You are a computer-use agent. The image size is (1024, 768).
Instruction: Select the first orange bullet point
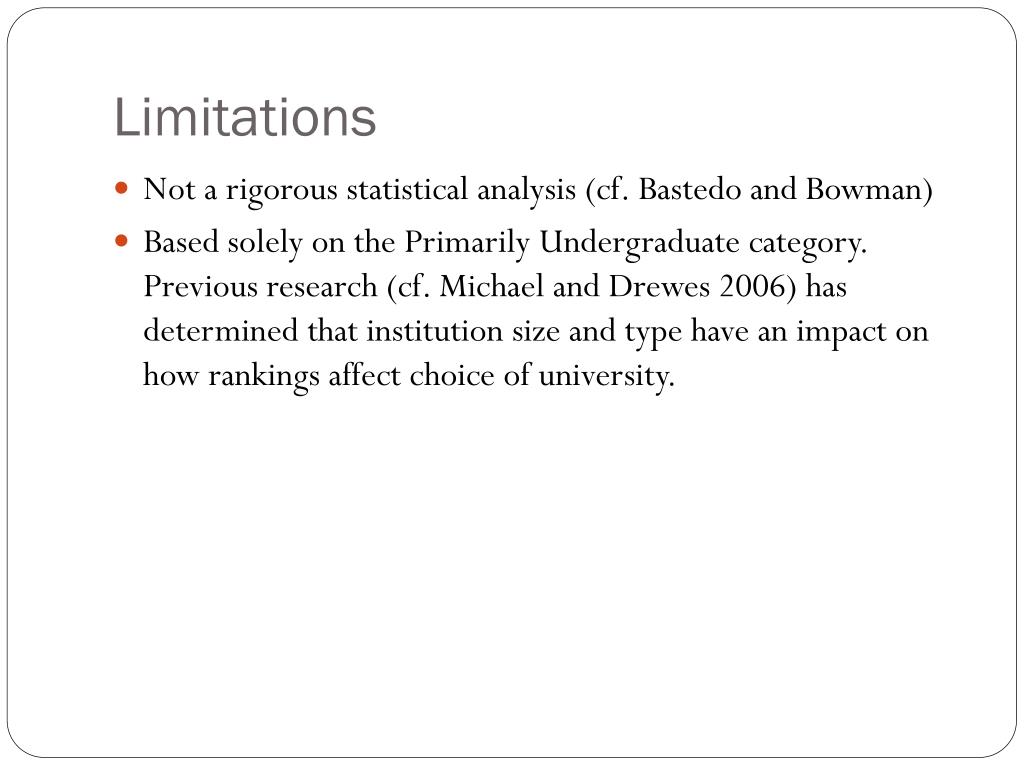point(121,189)
